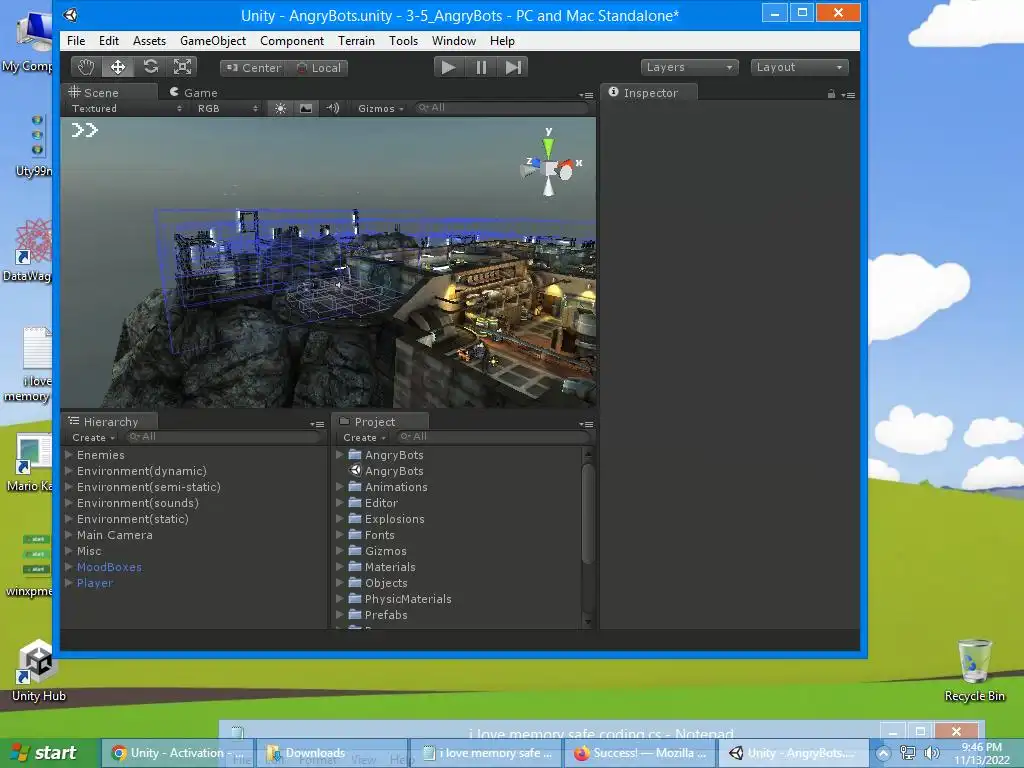Screen dimensions: 1024x768
Task: Click the blue Z axis on scene gizmo
Action: coord(534,163)
